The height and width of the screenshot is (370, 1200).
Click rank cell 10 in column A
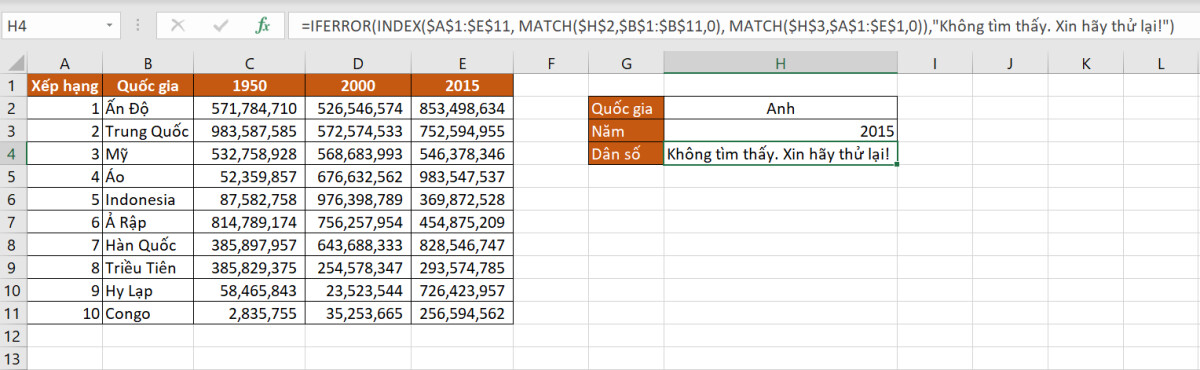point(65,314)
